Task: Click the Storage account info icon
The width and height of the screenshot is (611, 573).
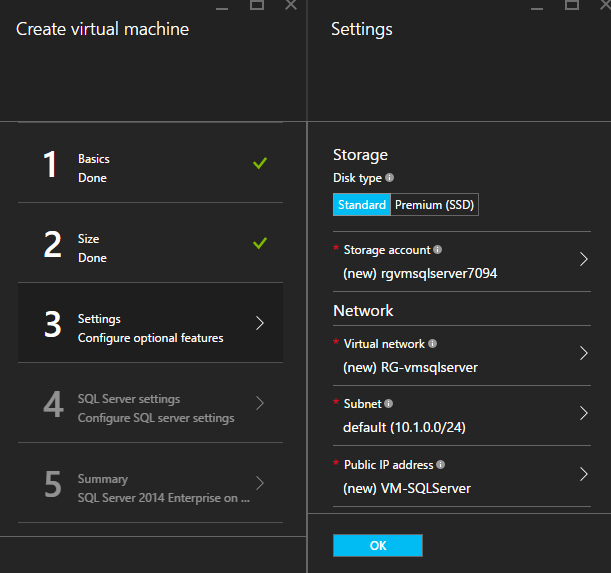Action: click(438, 250)
